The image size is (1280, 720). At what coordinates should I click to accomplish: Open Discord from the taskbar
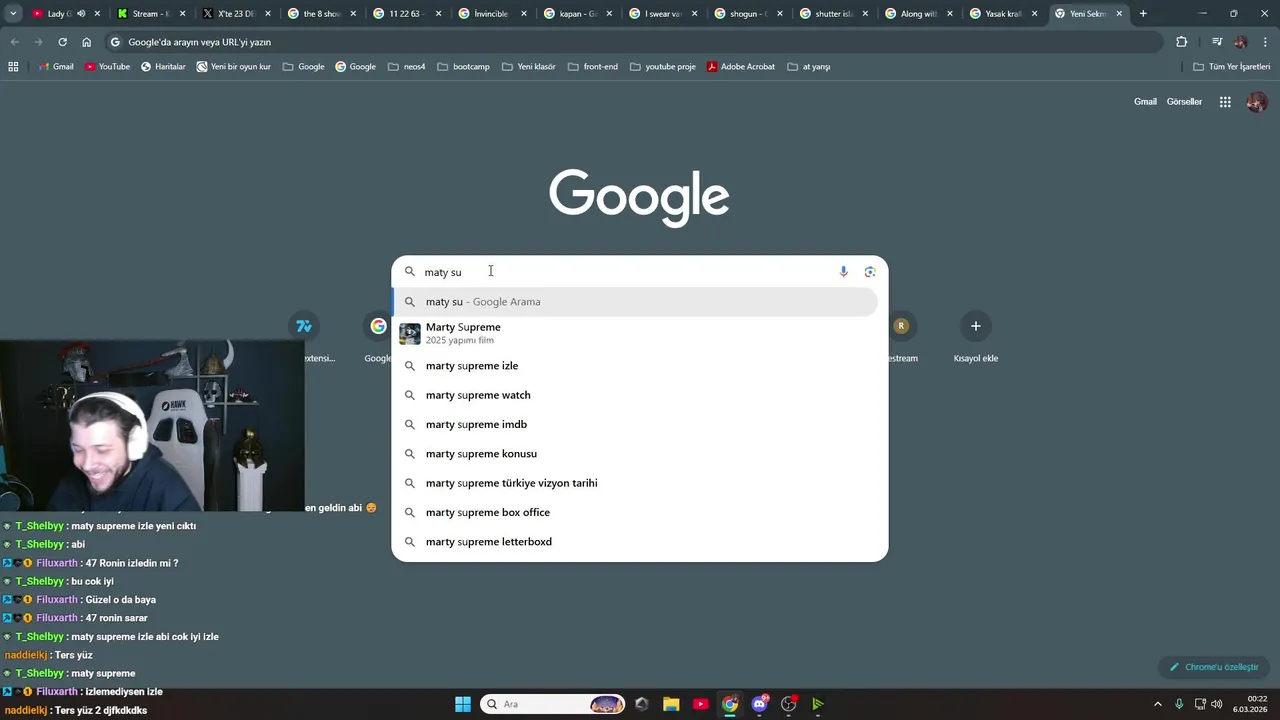pyautogui.click(x=760, y=704)
